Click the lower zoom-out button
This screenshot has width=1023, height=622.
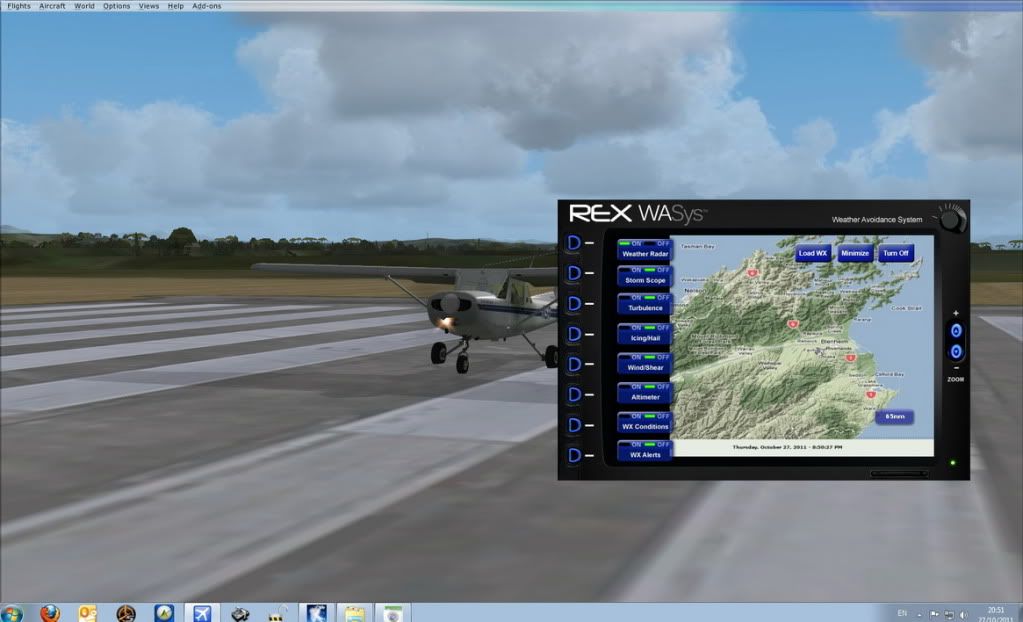pyautogui.click(x=956, y=352)
